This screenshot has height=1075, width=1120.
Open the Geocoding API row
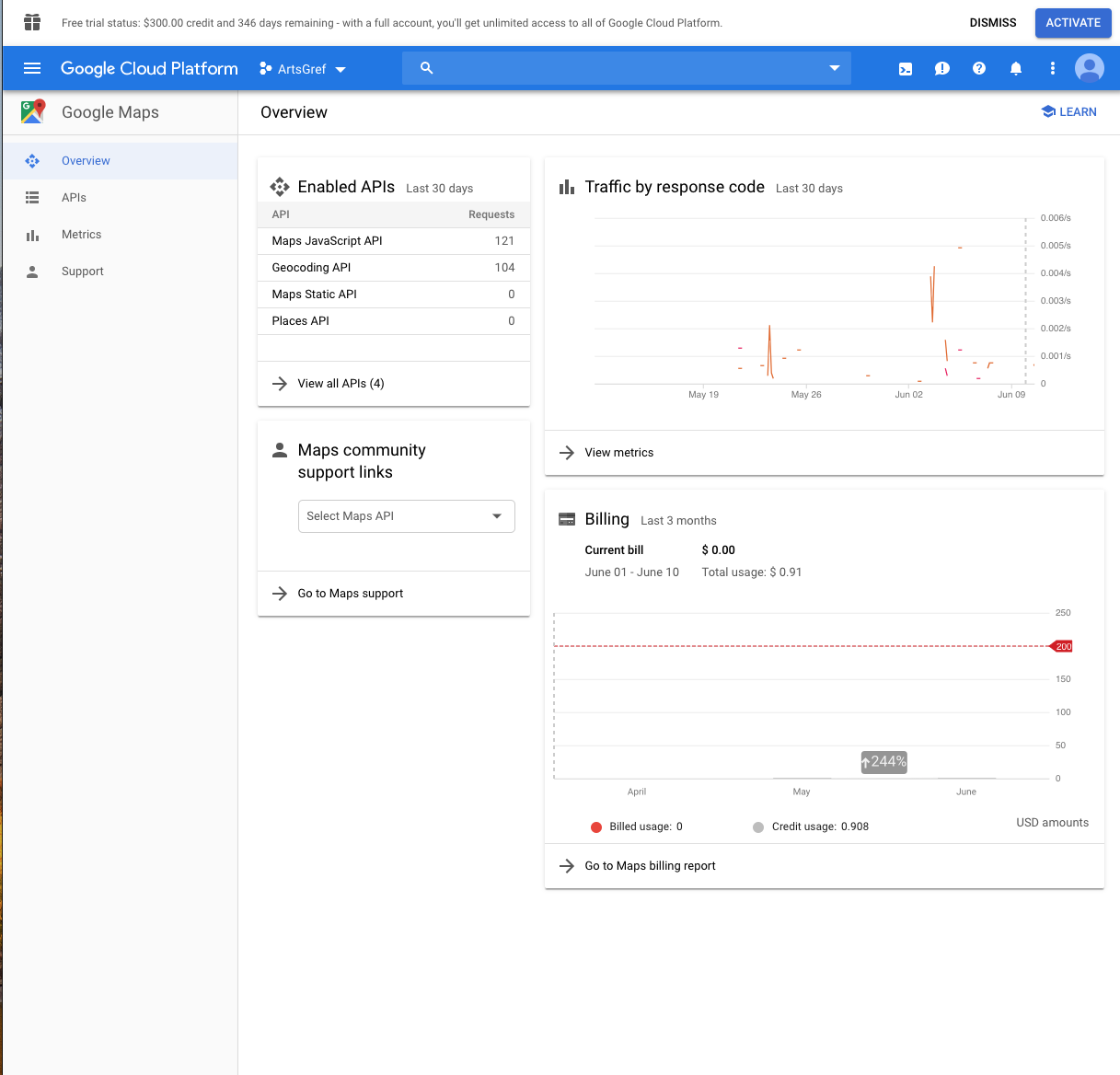tap(311, 268)
